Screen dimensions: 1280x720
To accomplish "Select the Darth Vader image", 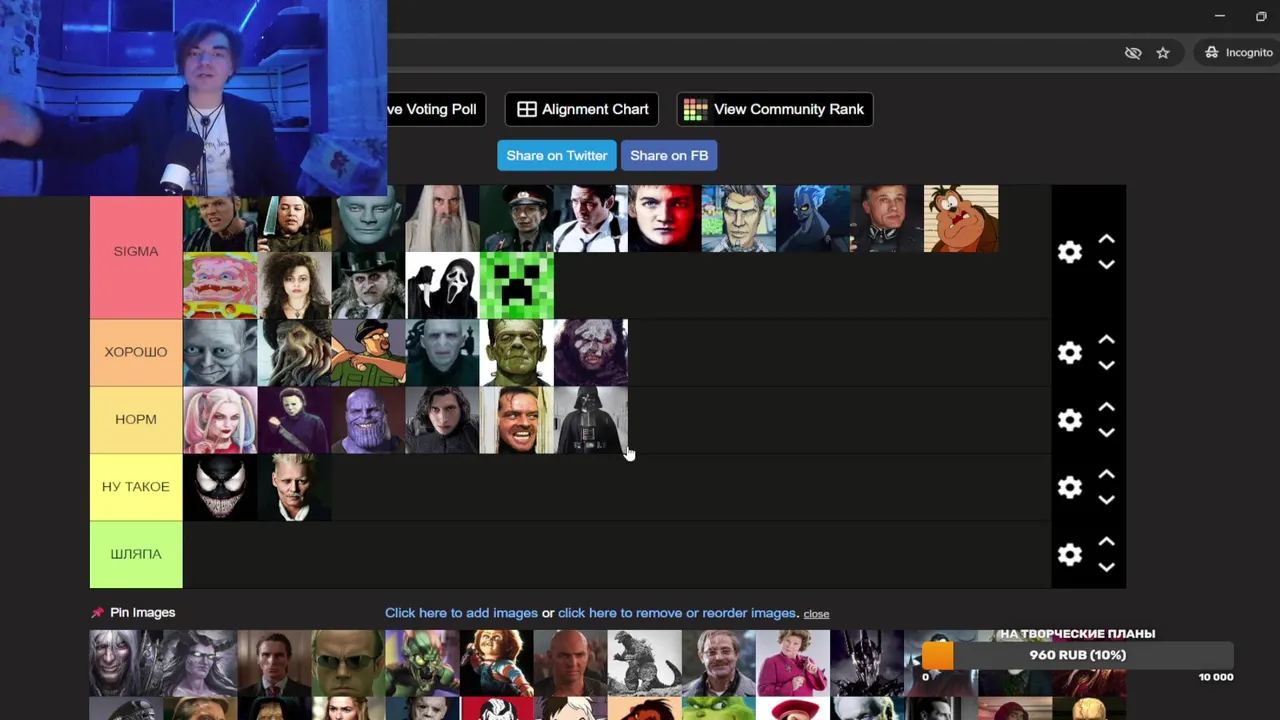I will [x=591, y=420].
